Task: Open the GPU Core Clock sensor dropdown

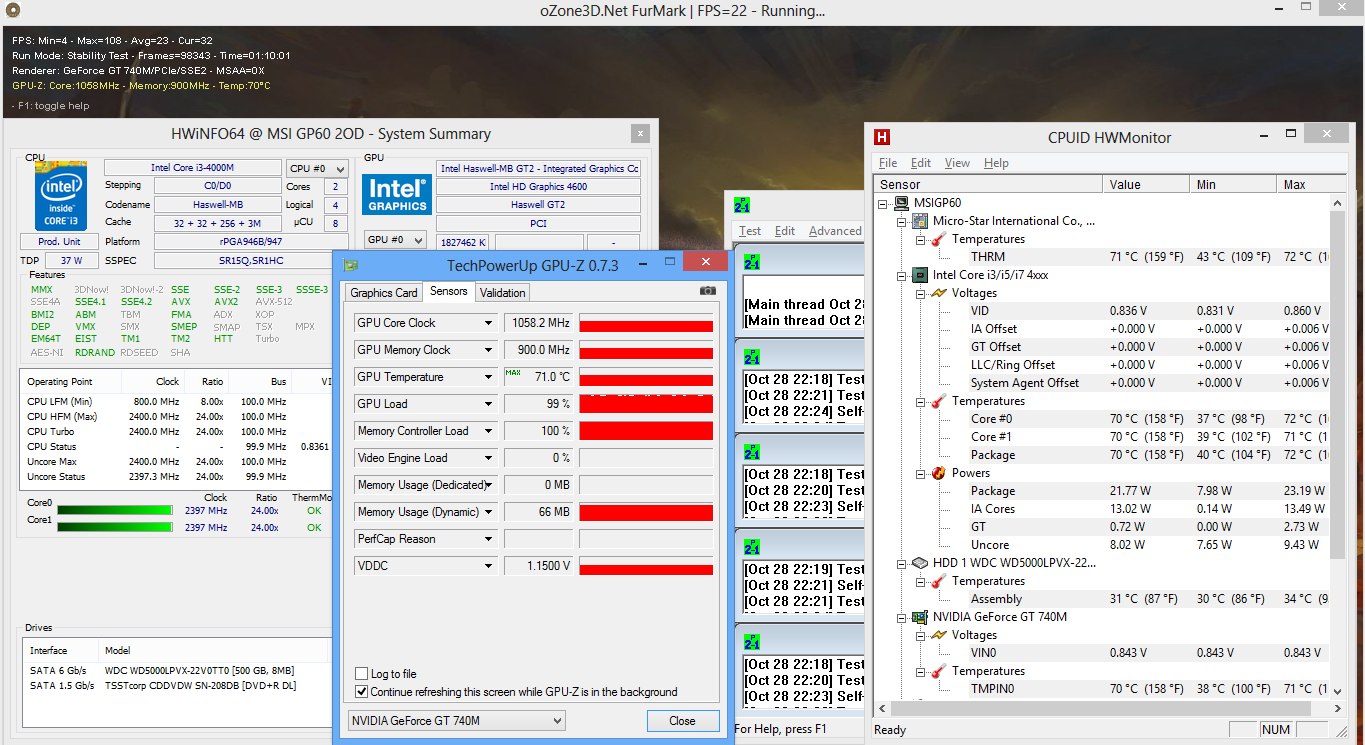Action: pyautogui.click(x=489, y=323)
